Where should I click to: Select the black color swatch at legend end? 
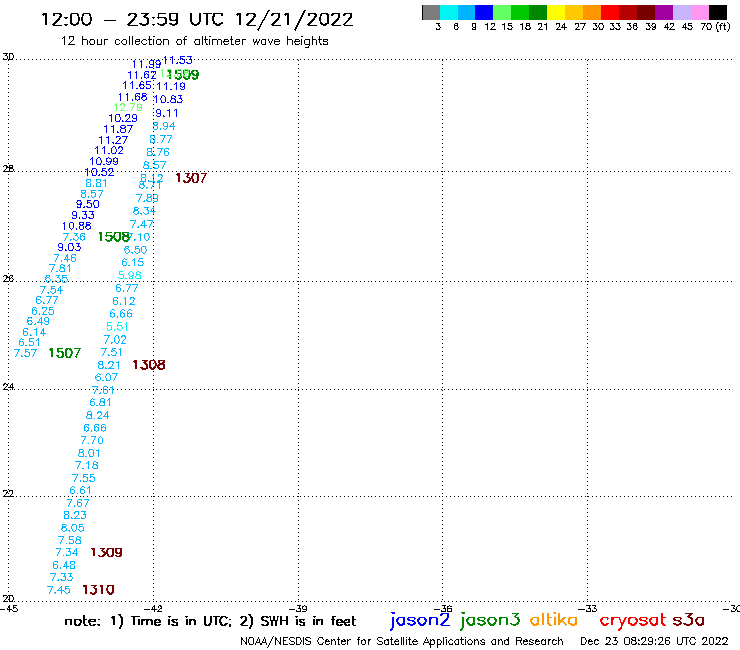click(718, 12)
